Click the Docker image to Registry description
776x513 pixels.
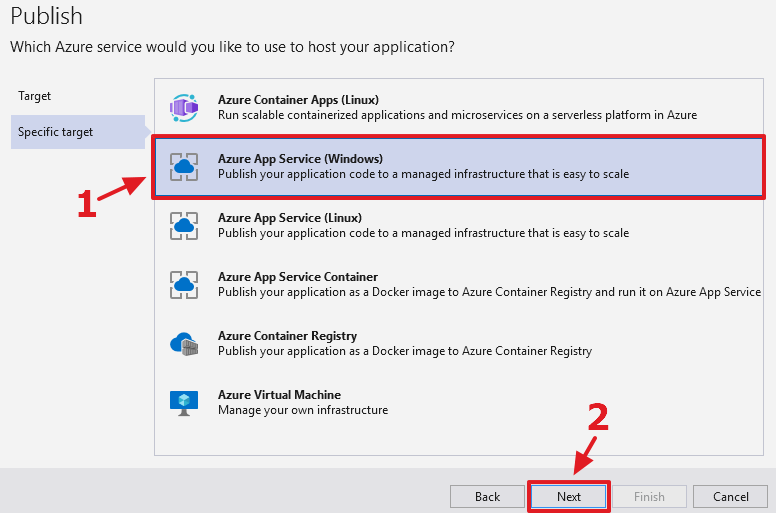[x=405, y=351]
